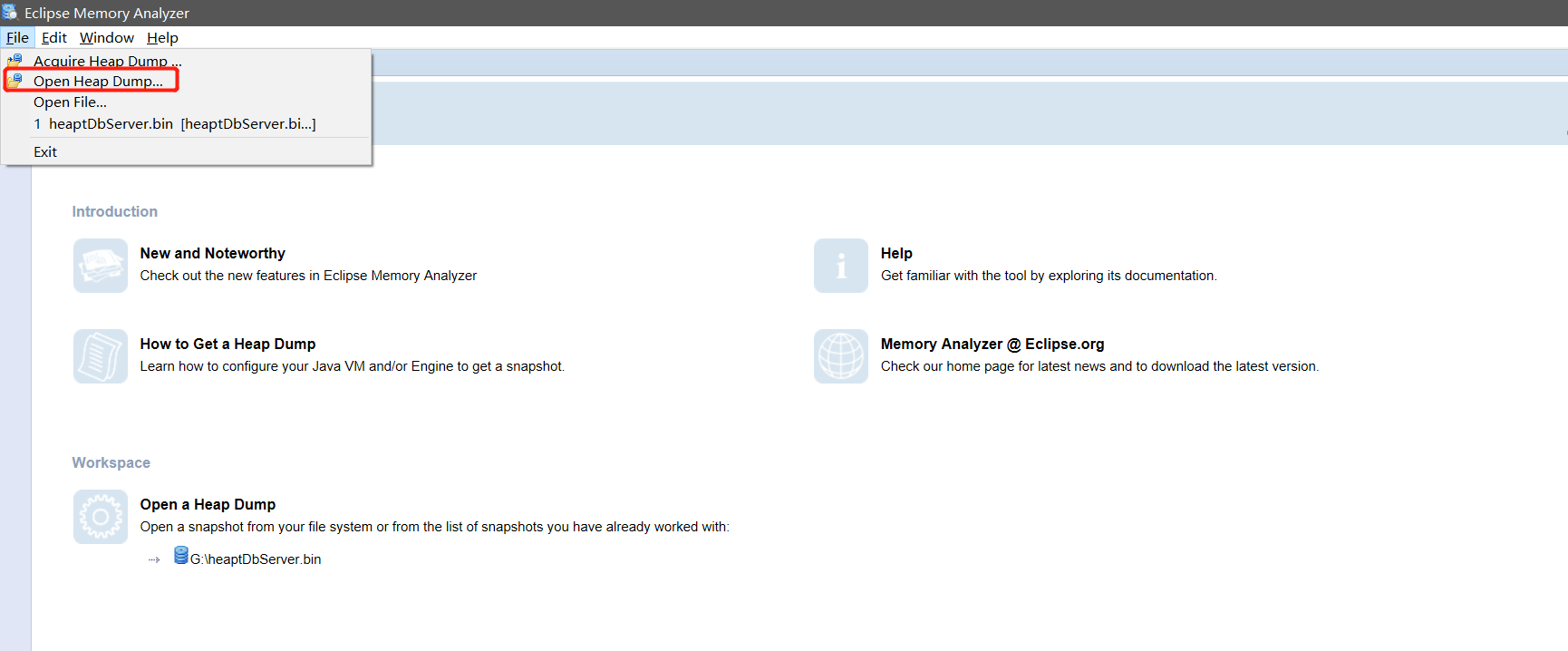Select Open File... menu entry

(186, 102)
